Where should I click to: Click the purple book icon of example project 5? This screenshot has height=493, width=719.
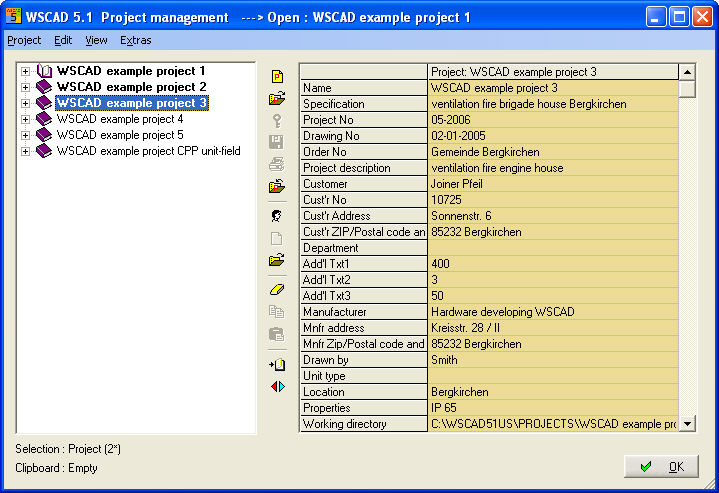[44, 135]
